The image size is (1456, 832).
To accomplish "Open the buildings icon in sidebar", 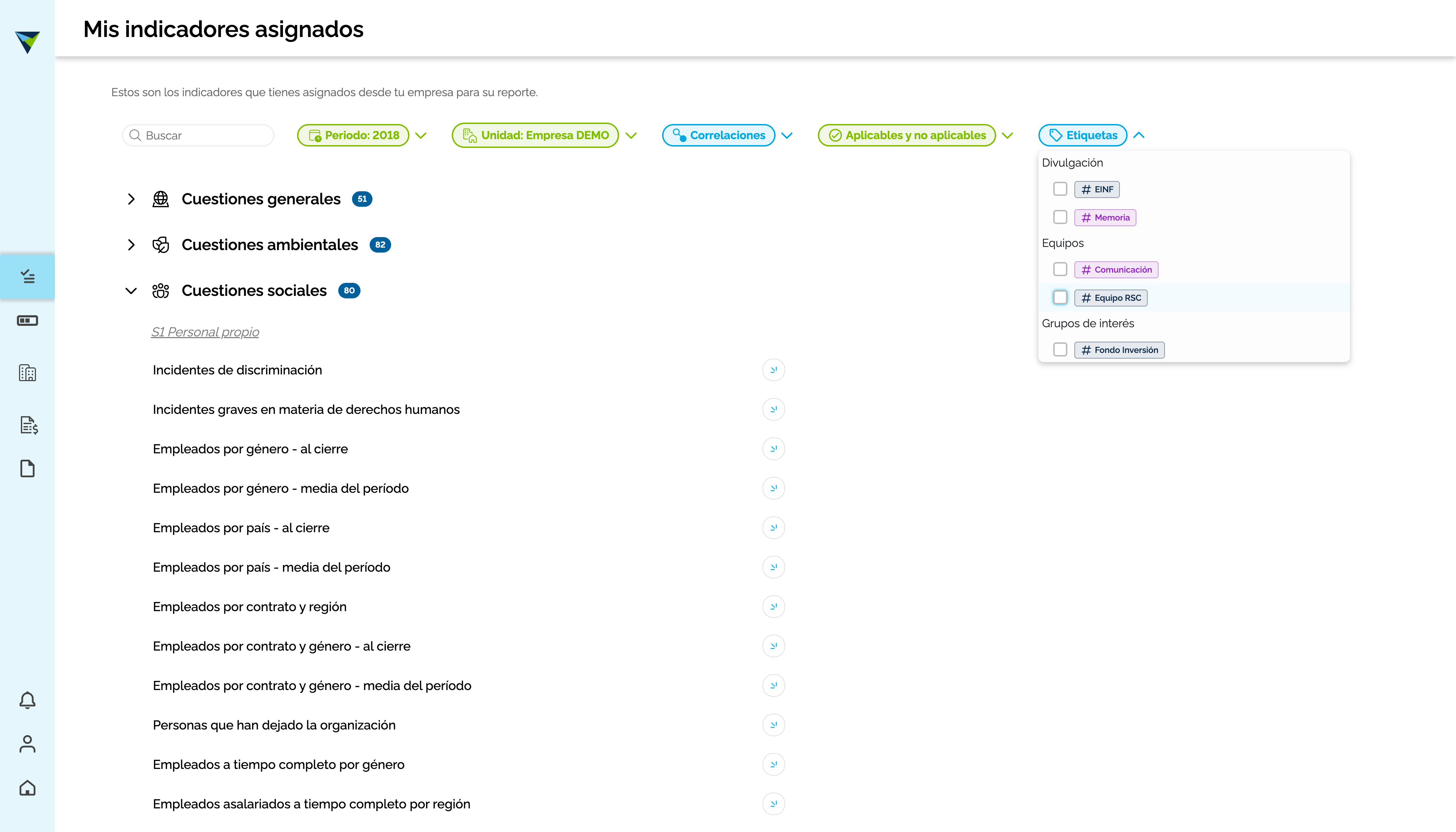I will coord(27,373).
